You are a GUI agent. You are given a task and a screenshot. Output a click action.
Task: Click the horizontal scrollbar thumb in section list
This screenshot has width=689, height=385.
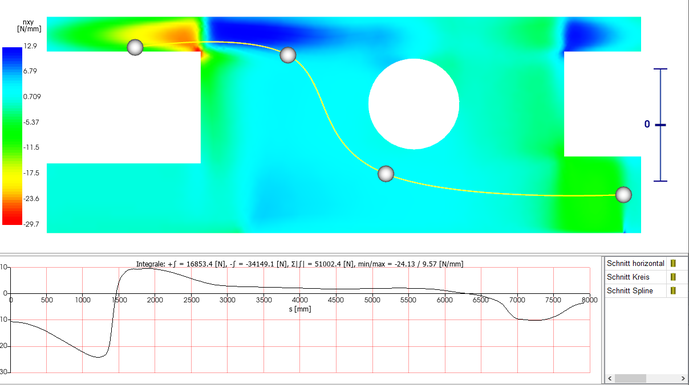click(x=630, y=378)
